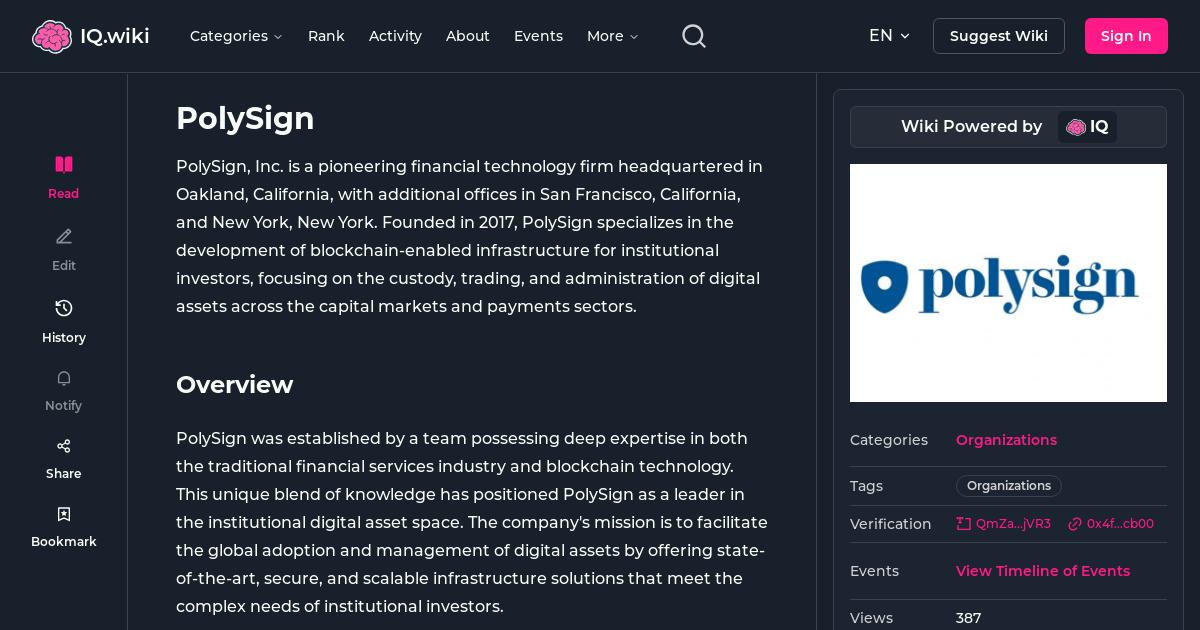Viewport: 1200px width, 630px height.
Task: Open the Share icon in the sidebar
Action: [x=63, y=445]
